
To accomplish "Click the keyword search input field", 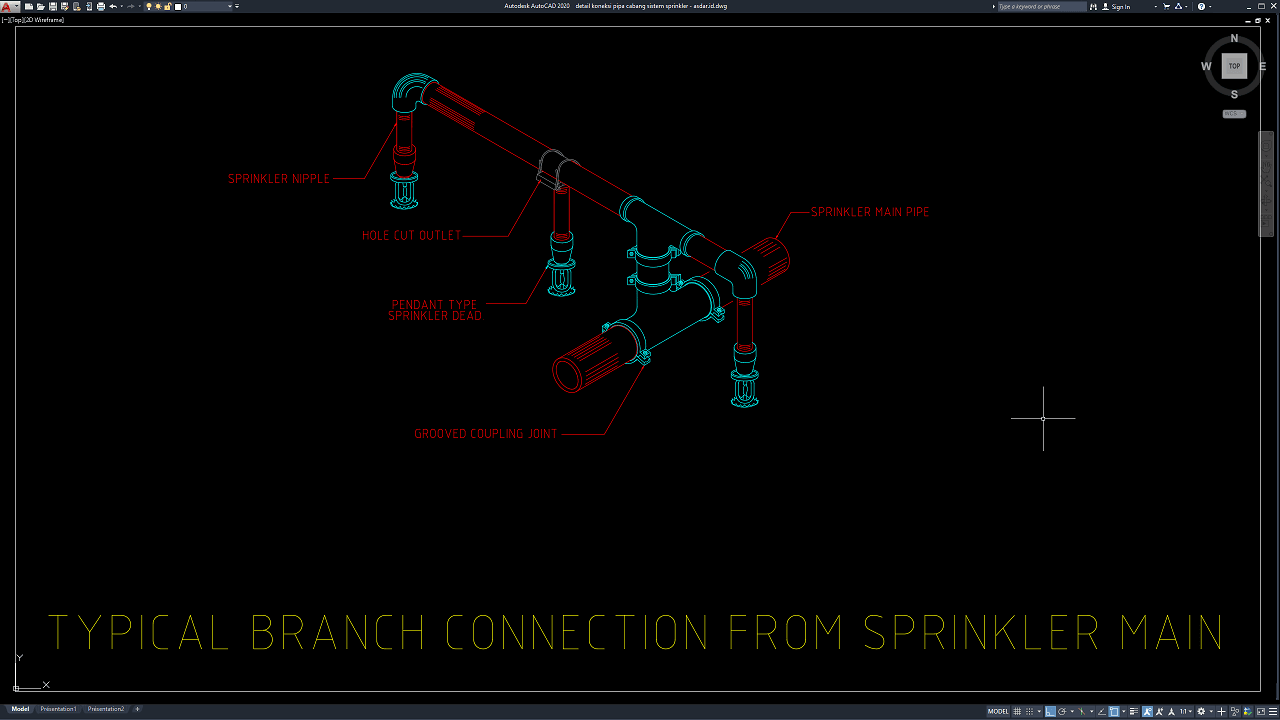I will [1040, 6].
